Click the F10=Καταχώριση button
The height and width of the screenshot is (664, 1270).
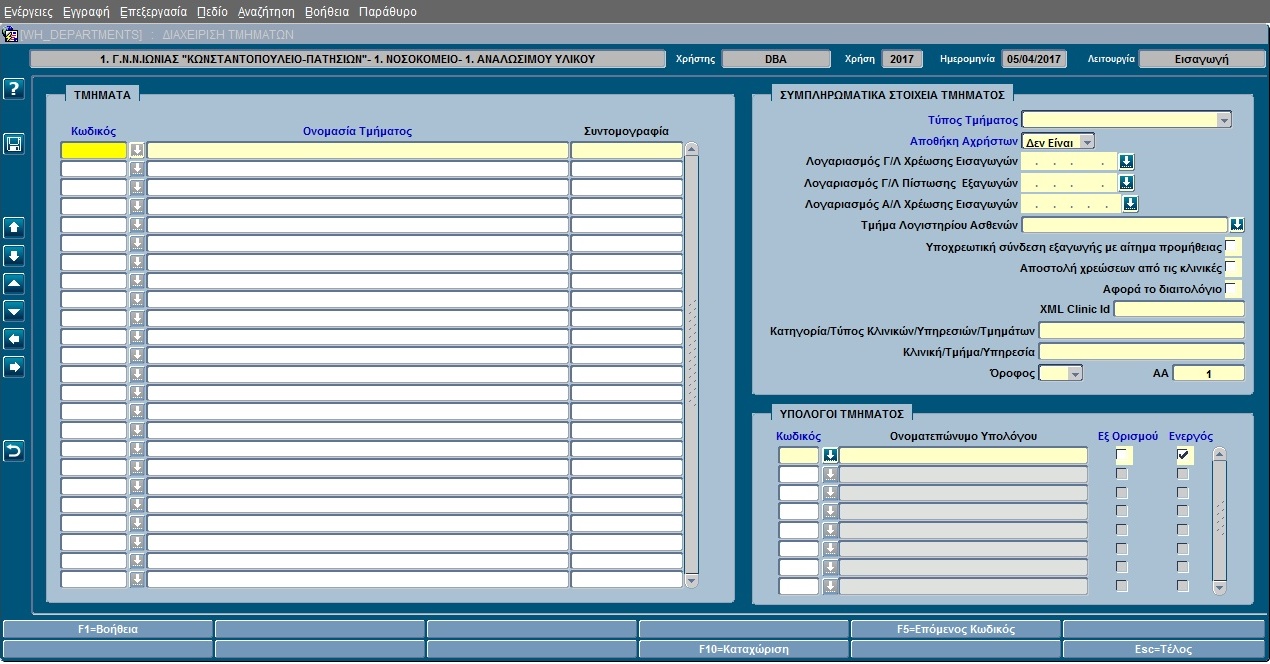click(744, 649)
